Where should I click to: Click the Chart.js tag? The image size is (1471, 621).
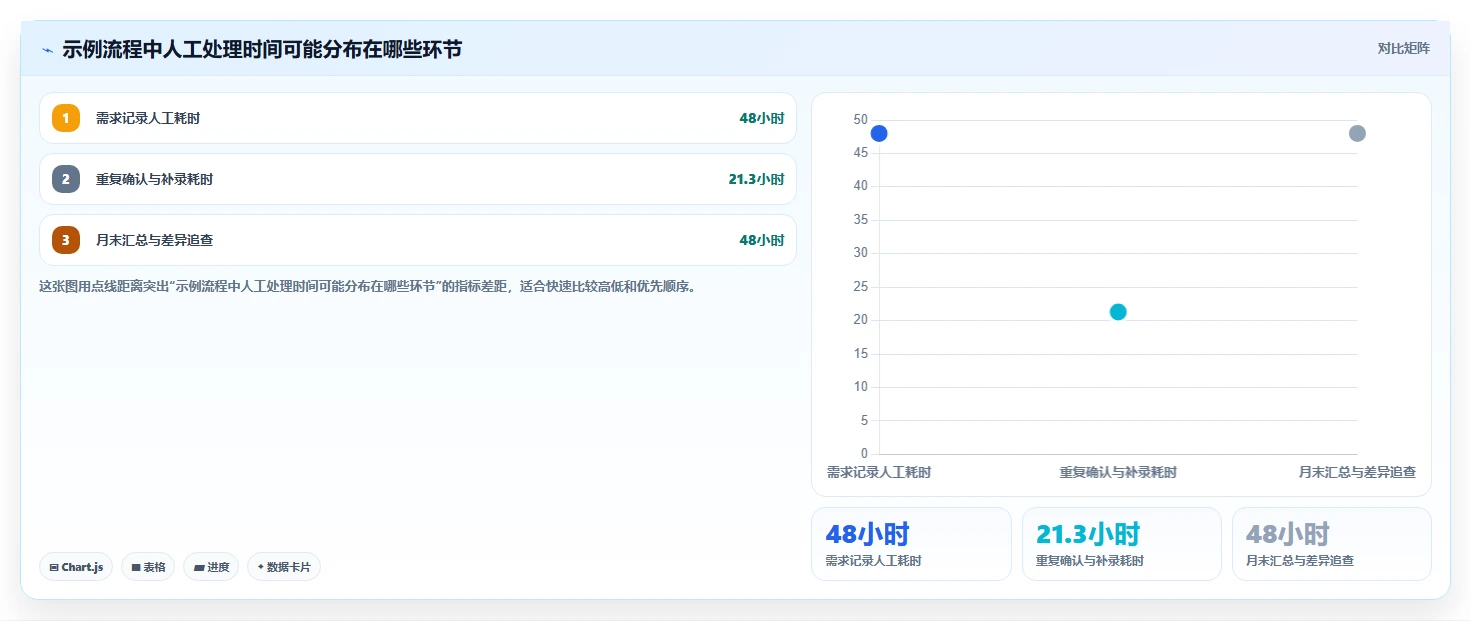pyautogui.click(x=77, y=567)
